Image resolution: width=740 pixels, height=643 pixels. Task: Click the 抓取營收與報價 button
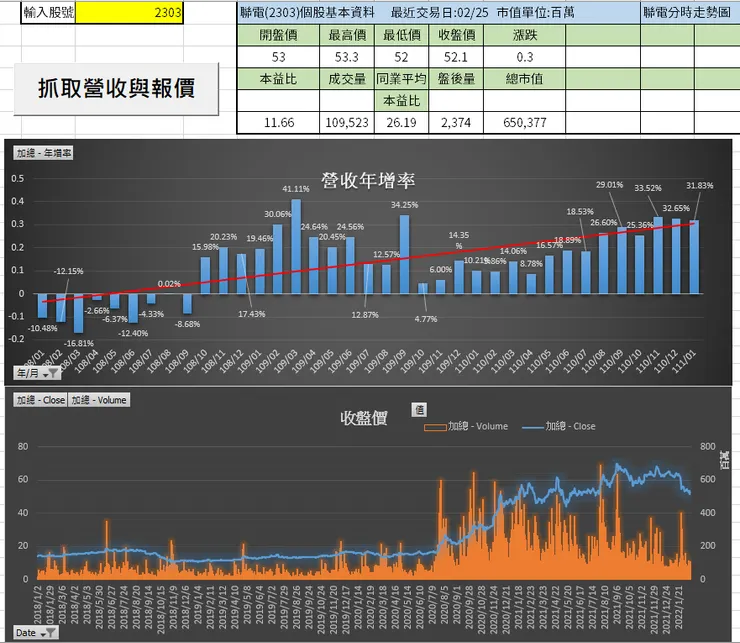(116, 88)
